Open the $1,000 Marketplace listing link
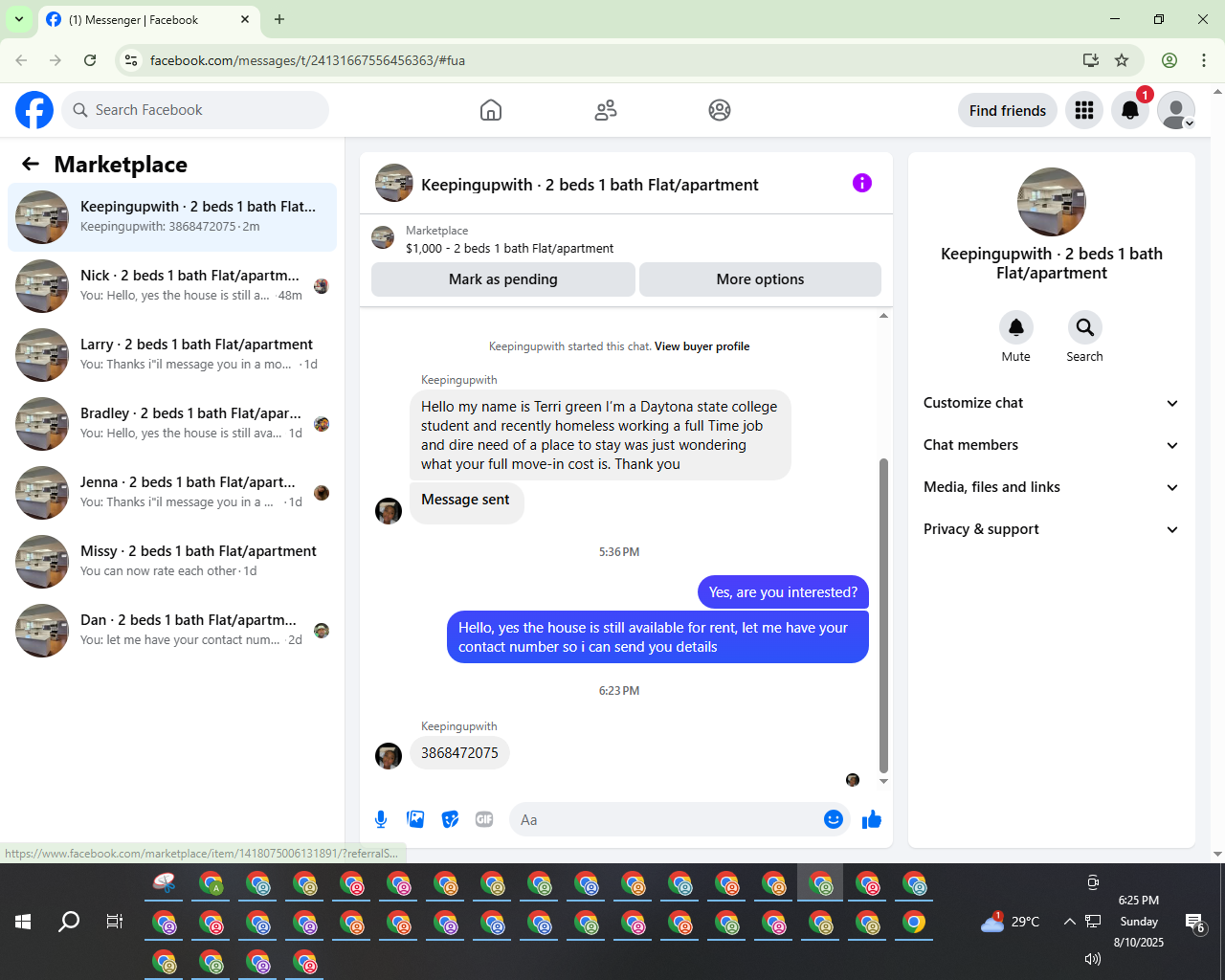 pos(510,248)
